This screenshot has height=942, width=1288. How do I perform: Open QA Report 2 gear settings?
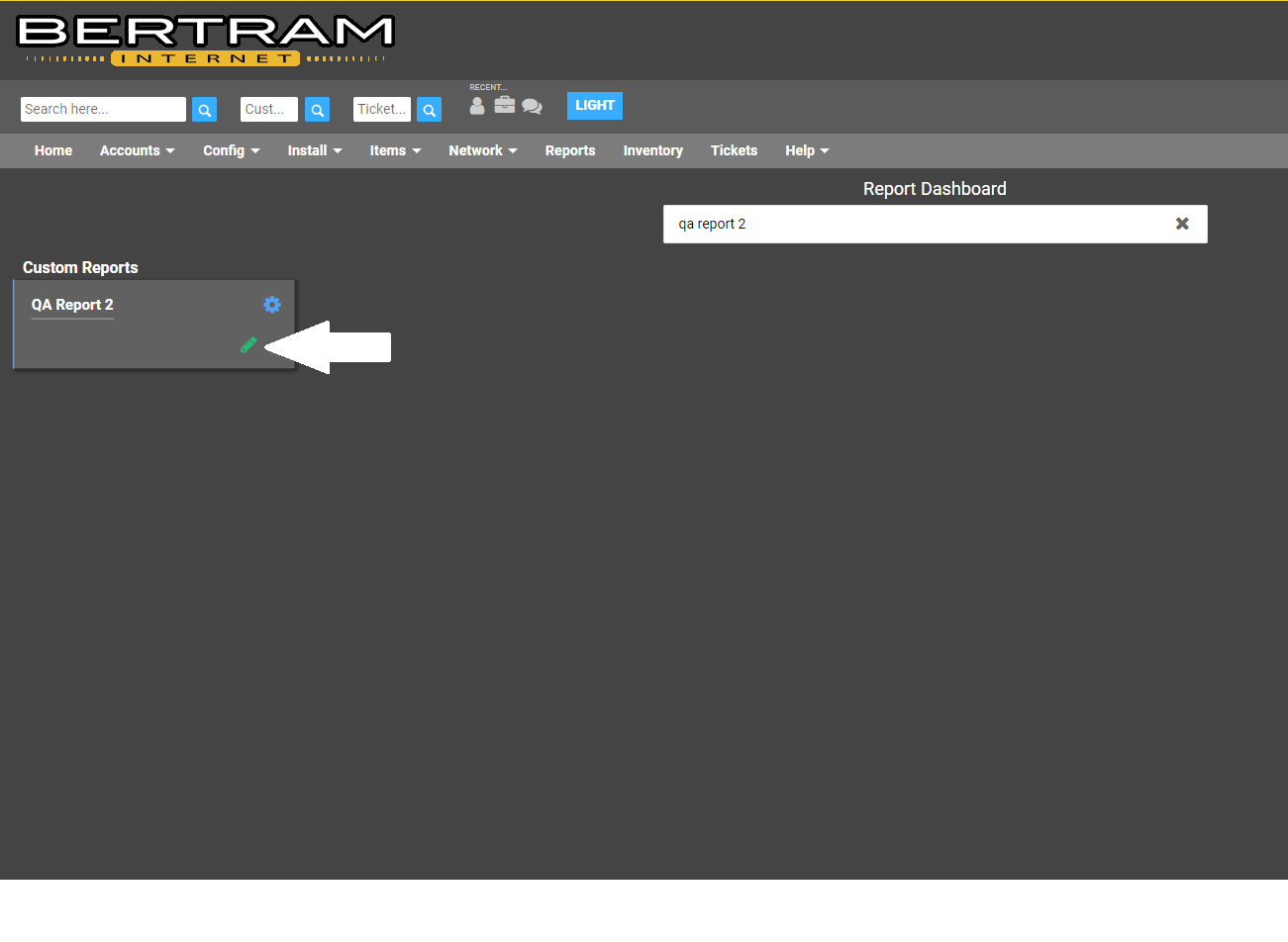coord(272,305)
